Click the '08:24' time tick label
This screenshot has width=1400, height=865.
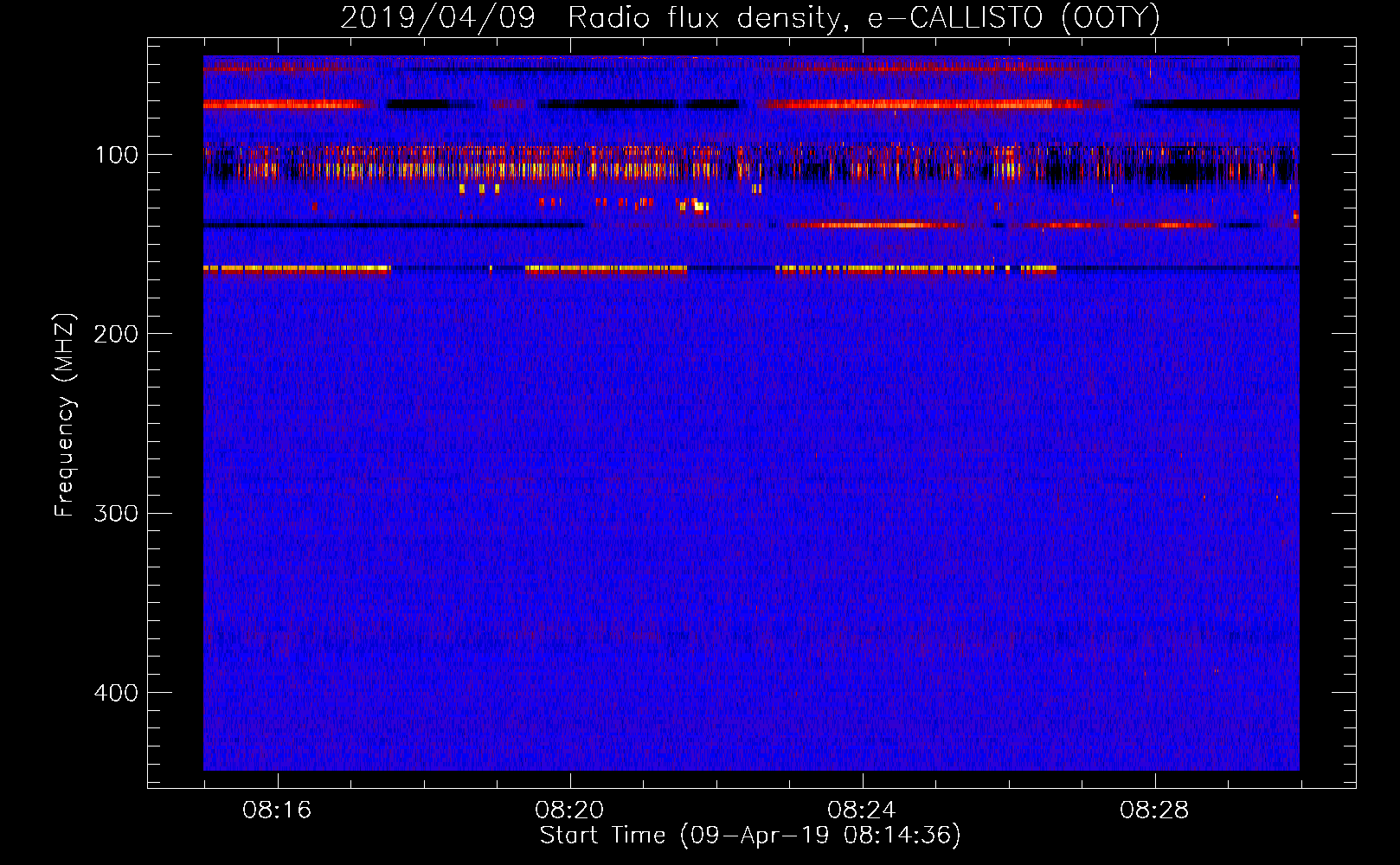click(x=862, y=811)
